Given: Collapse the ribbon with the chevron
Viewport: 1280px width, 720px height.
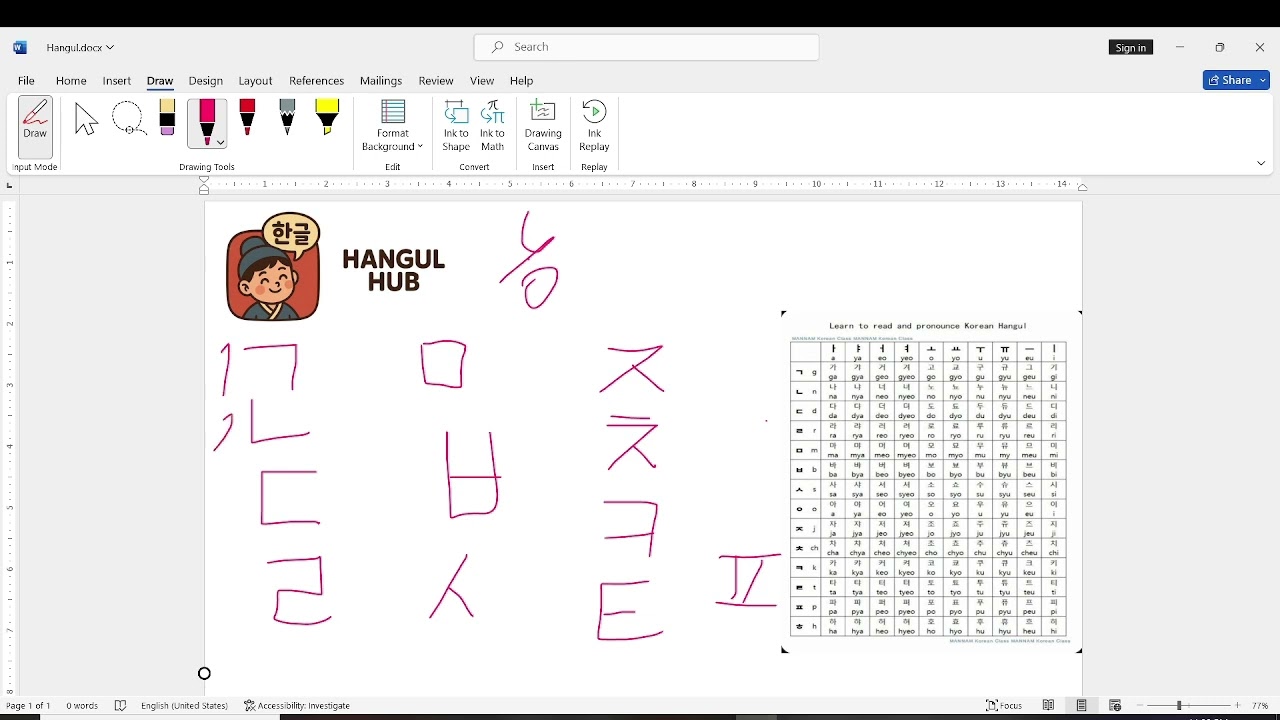Looking at the screenshot, I should 1261,163.
